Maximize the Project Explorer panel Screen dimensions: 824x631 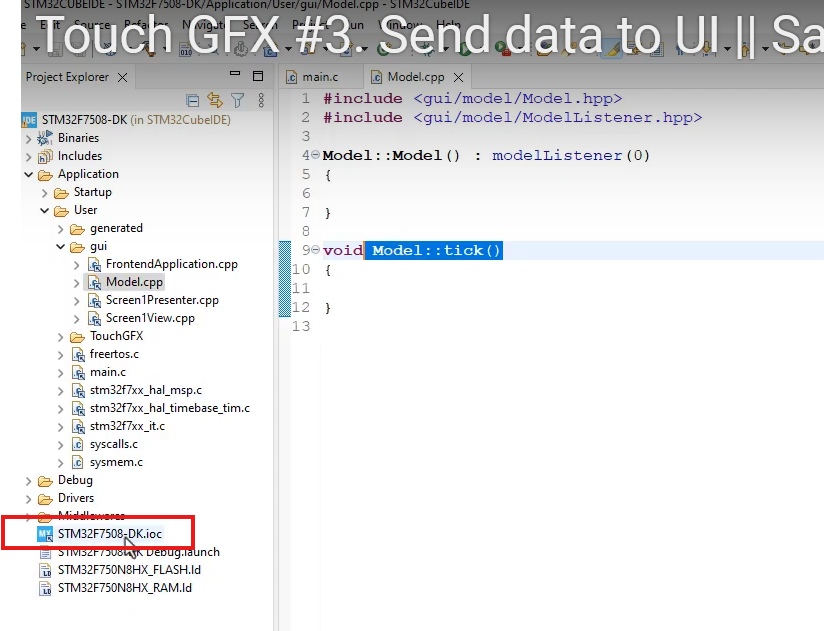coord(257,76)
